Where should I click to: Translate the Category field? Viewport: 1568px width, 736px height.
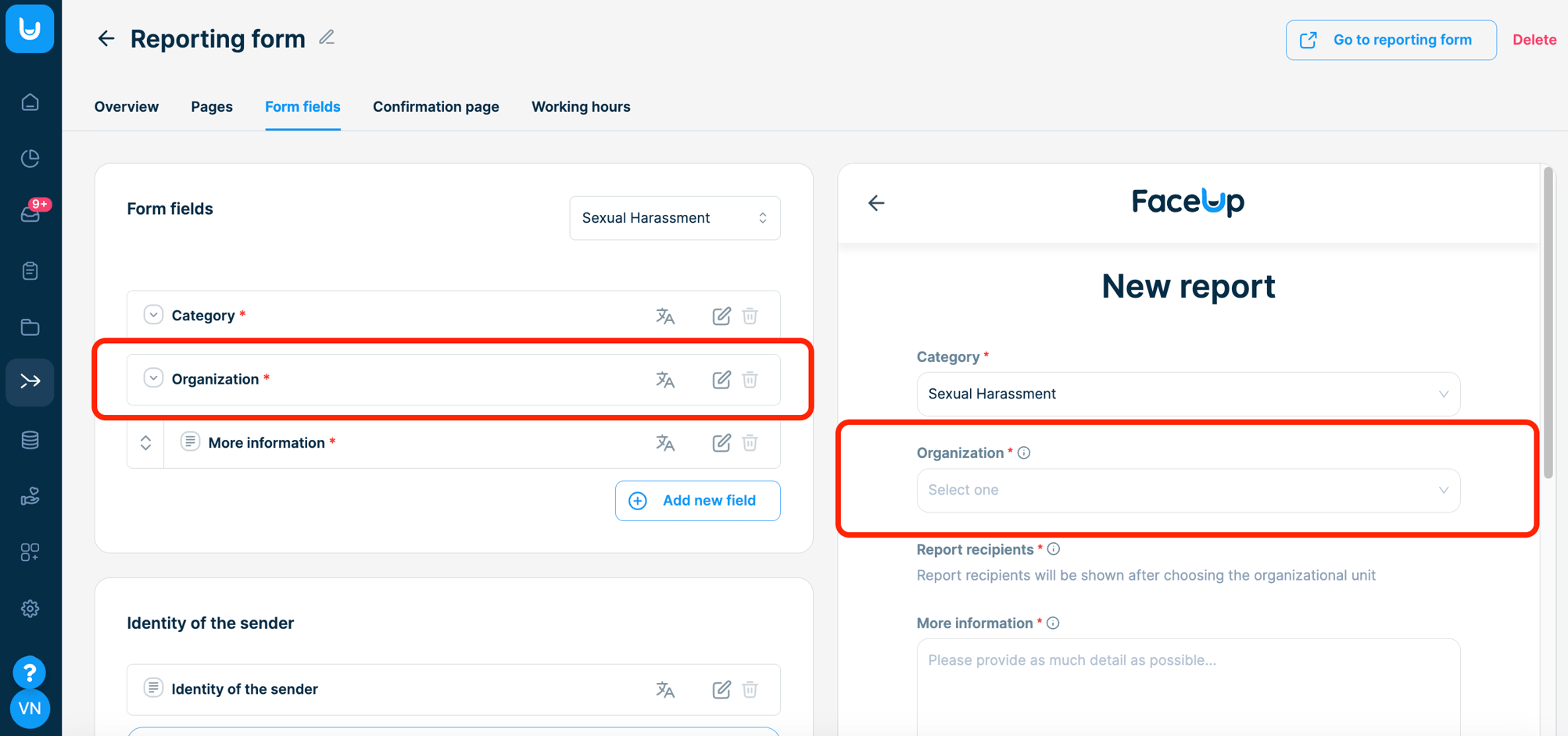[x=665, y=316]
